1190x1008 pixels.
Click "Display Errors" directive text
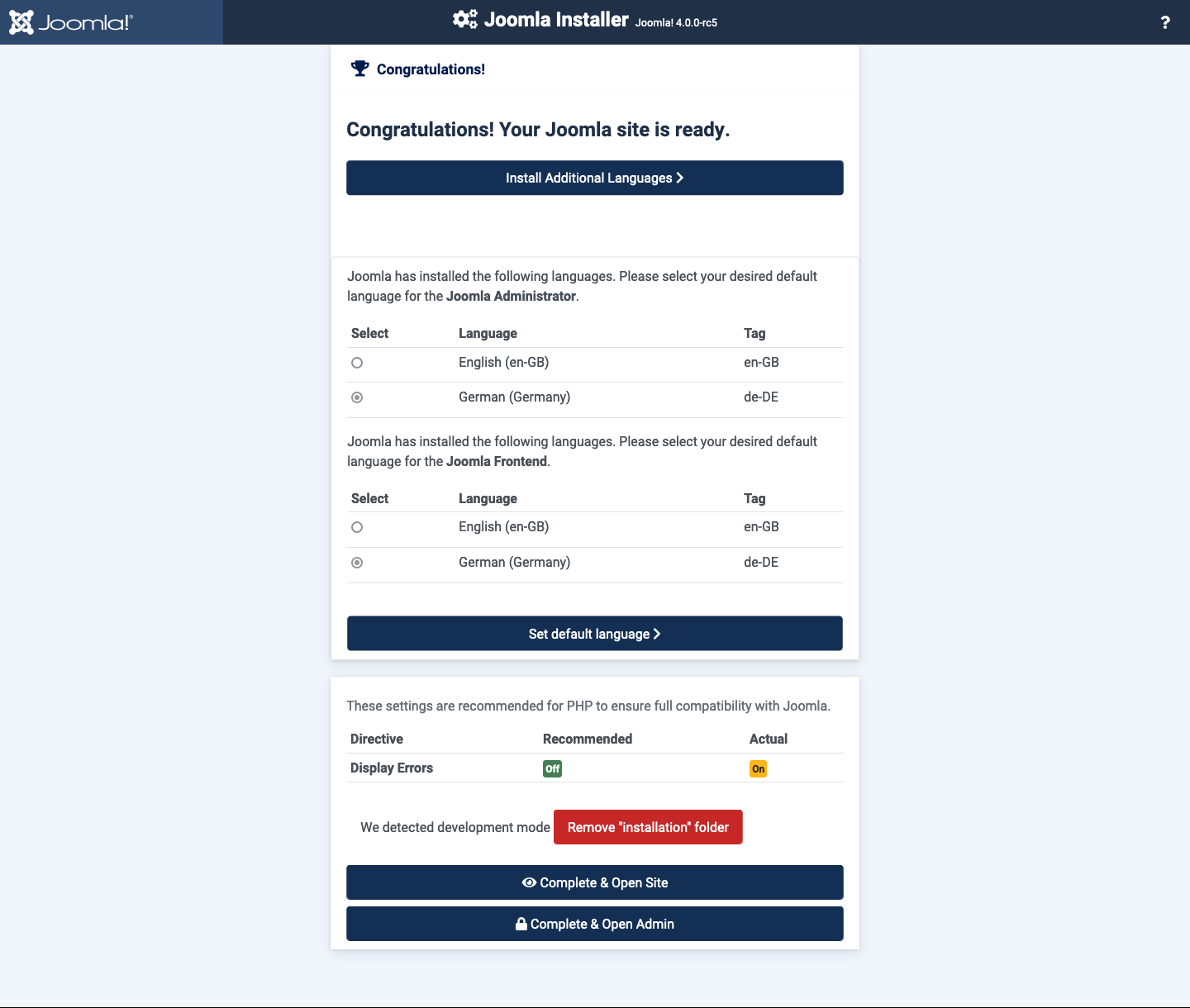pos(392,768)
